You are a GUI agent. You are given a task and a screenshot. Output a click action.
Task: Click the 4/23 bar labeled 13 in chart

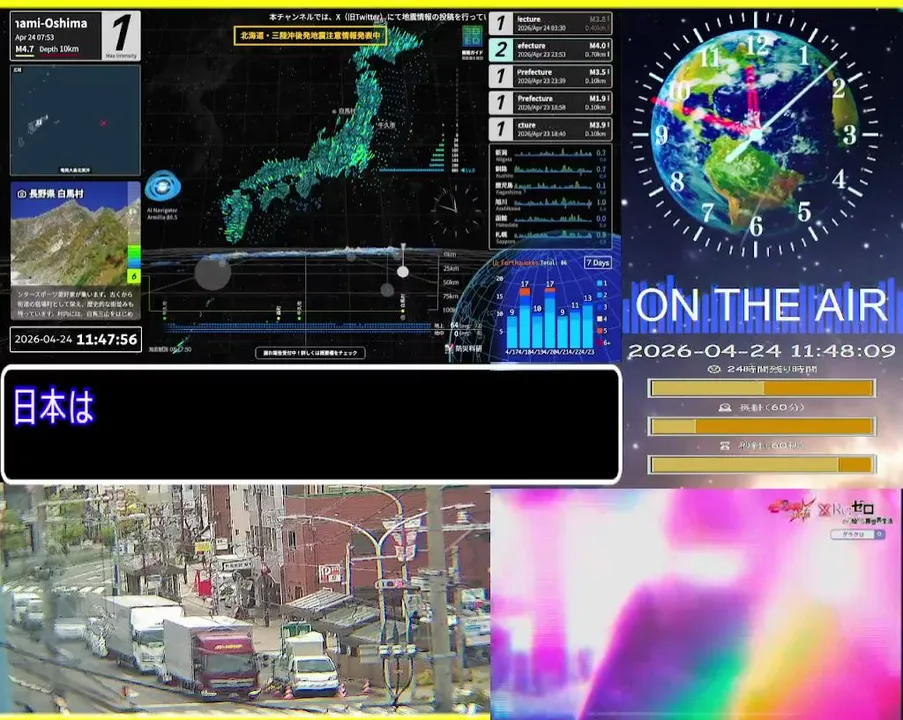coord(587,325)
